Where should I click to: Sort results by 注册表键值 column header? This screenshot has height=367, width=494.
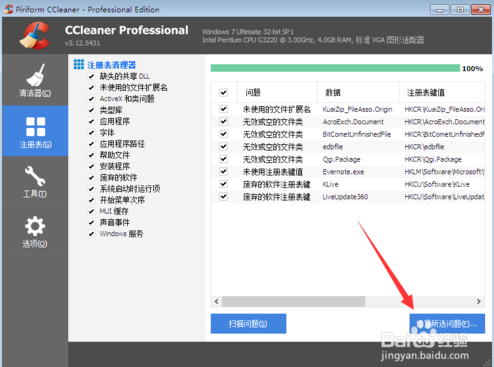pyautogui.click(x=442, y=92)
